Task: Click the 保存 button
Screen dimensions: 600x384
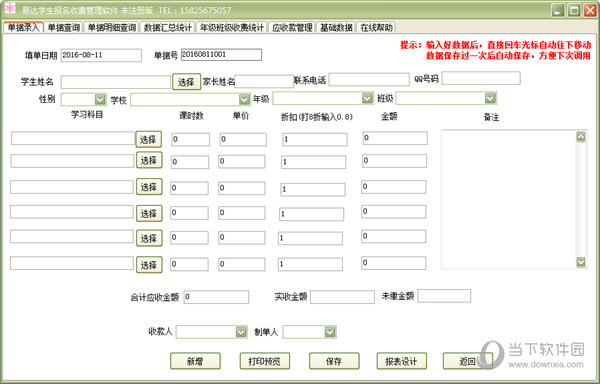Action: tap(334, 361)
